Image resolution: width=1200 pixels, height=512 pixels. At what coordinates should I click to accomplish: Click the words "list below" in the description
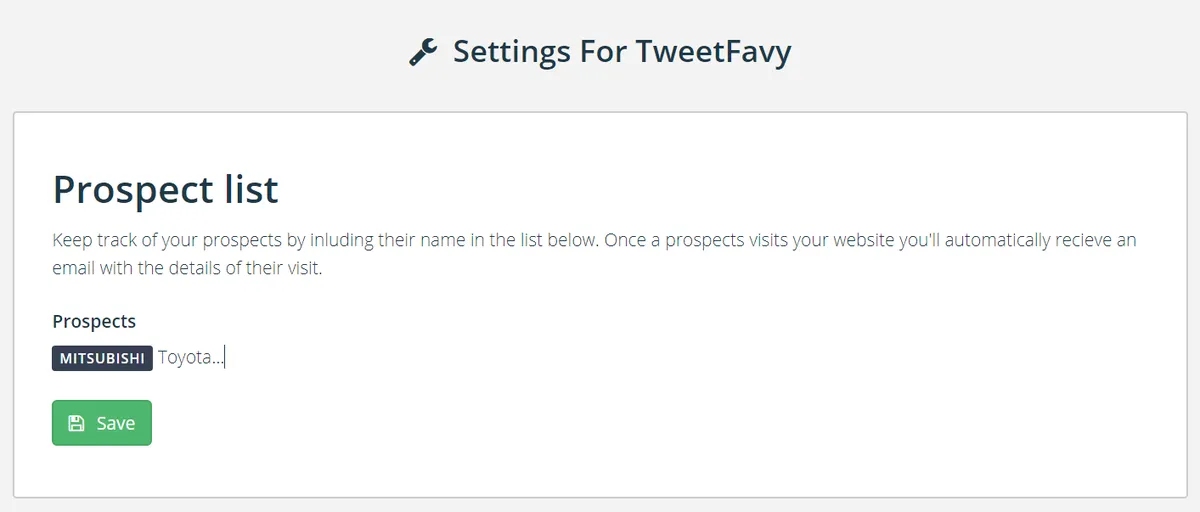555,241
